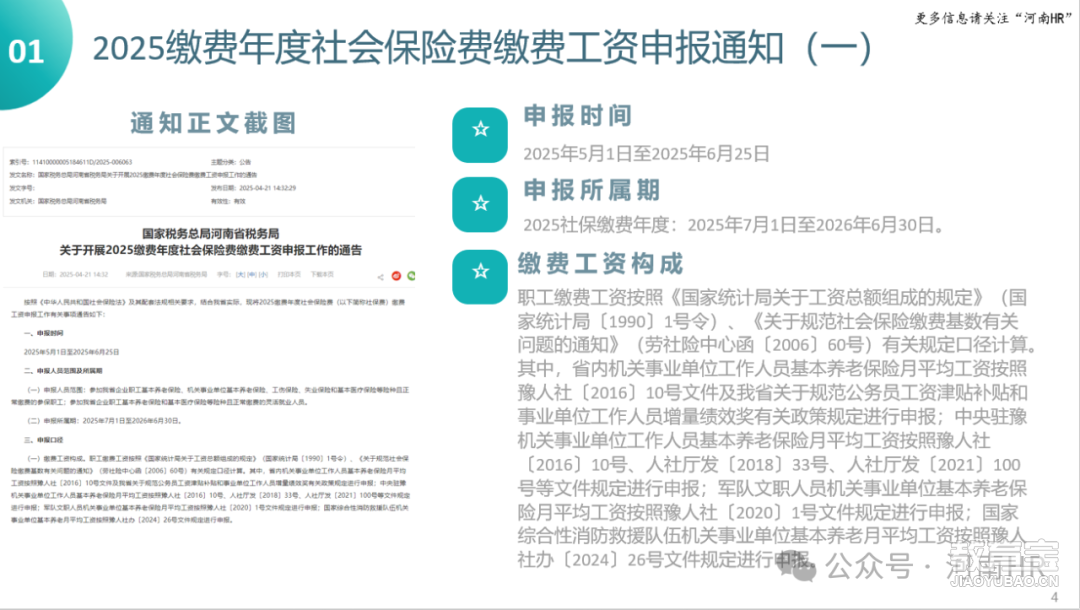Click 关于开展2025缴费年度社会保险费缴费工资申报工作的通告 title line
This screenshot has height=610, width=1080.
[x=211, y=250]
